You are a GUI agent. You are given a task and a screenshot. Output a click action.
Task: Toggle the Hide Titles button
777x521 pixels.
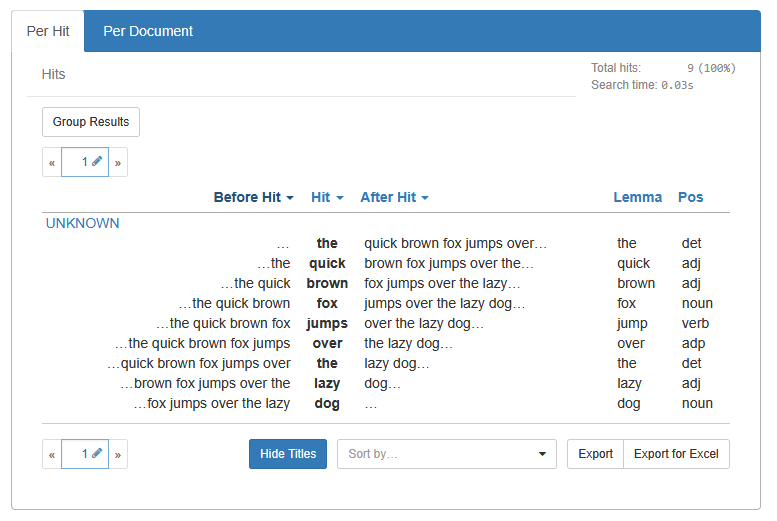[x=288, y=454]
